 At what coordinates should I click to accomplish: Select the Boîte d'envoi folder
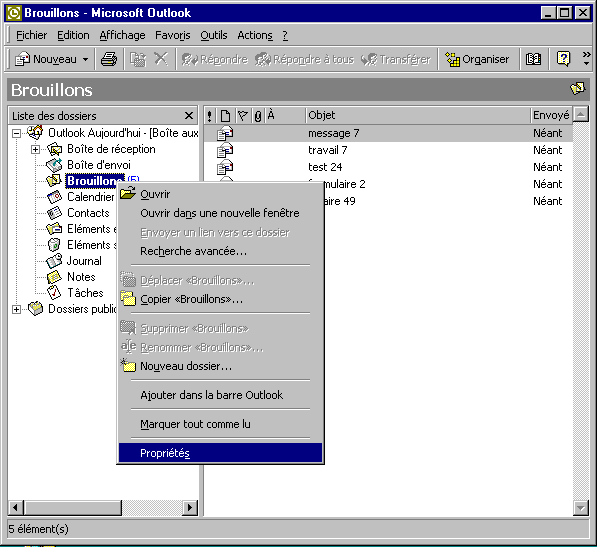(99, 165)
